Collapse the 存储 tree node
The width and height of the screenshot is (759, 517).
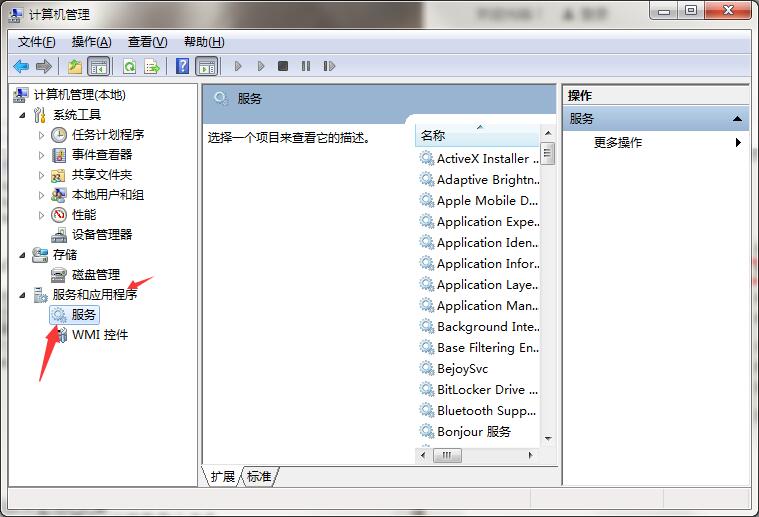pyautogui.click(x=22, y=255)
